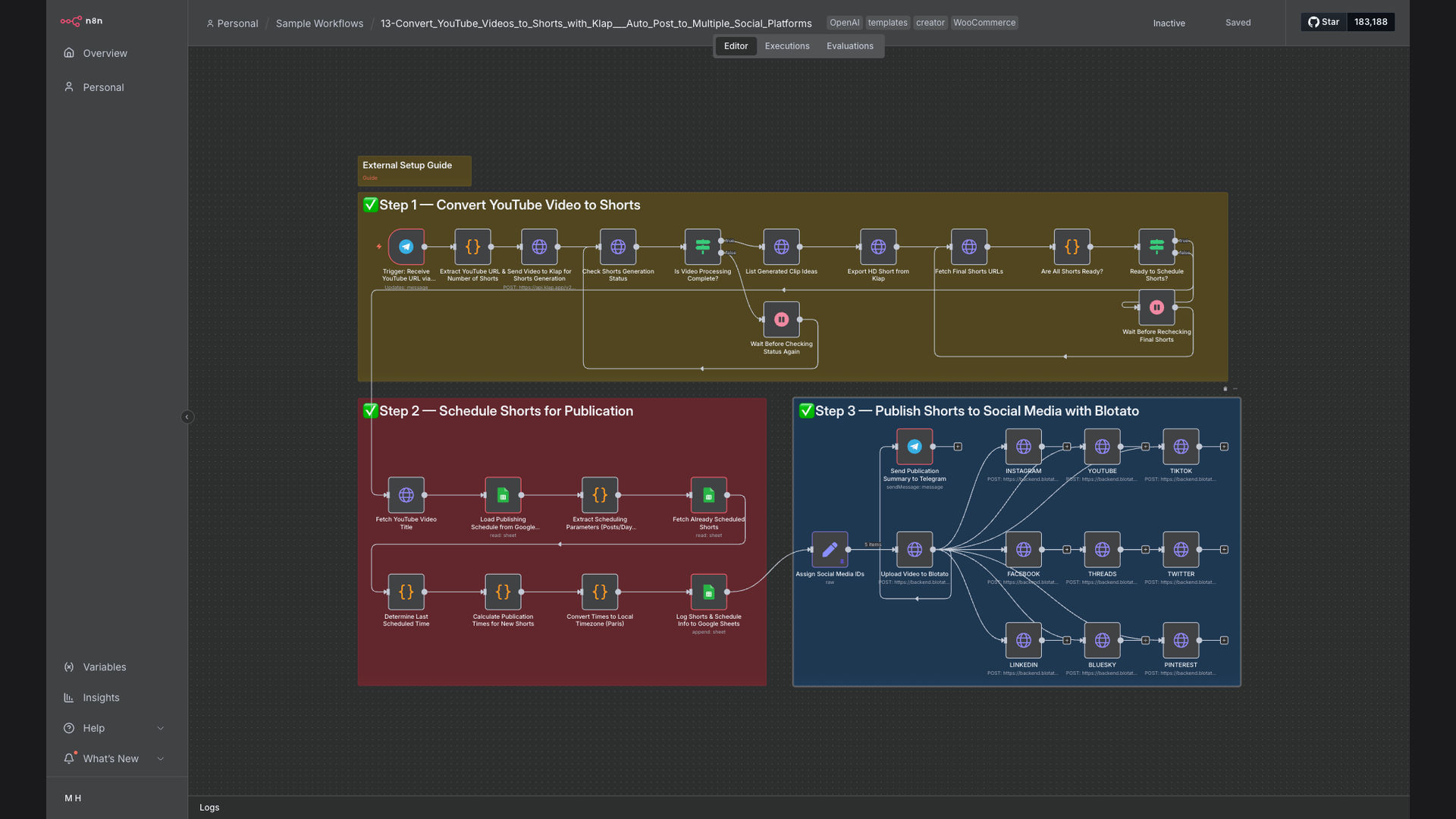Open the MH user account menu
Viewport: 1456px width, 819px height.
pos(73,798)
